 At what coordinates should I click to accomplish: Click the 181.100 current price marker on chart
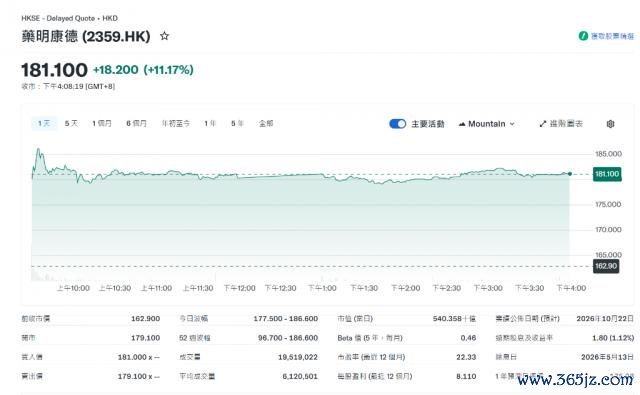pyautogui.click(x=607, y=174)
